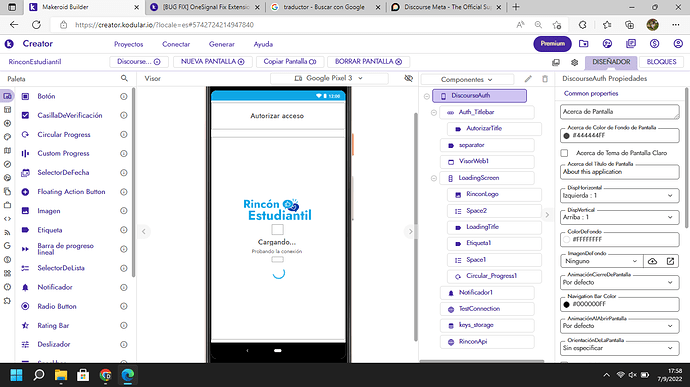Click the About this application title field
This screenshot has width=690, height=387.
[x=620, y=172]
